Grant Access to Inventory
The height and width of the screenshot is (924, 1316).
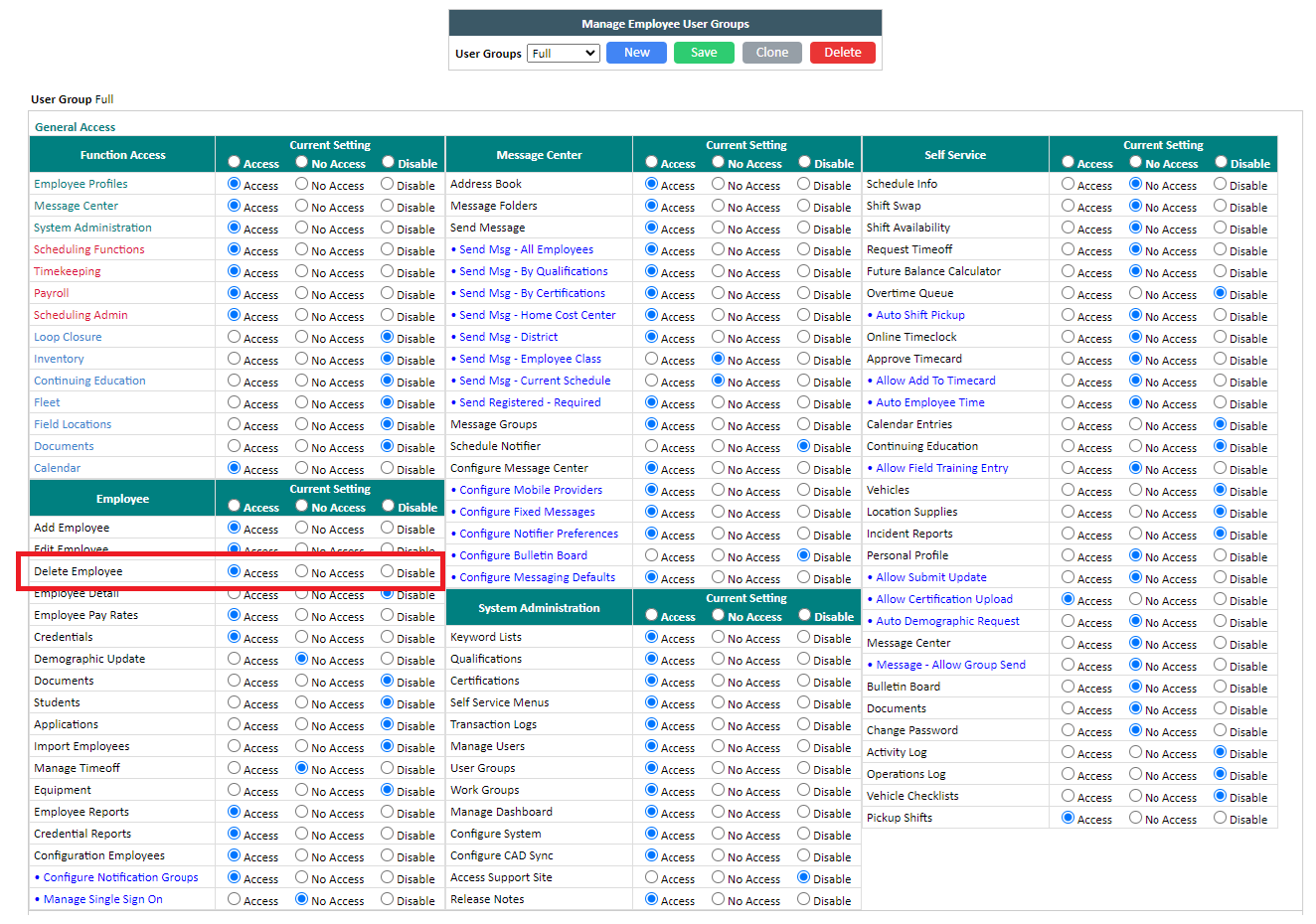pos(232,359)
